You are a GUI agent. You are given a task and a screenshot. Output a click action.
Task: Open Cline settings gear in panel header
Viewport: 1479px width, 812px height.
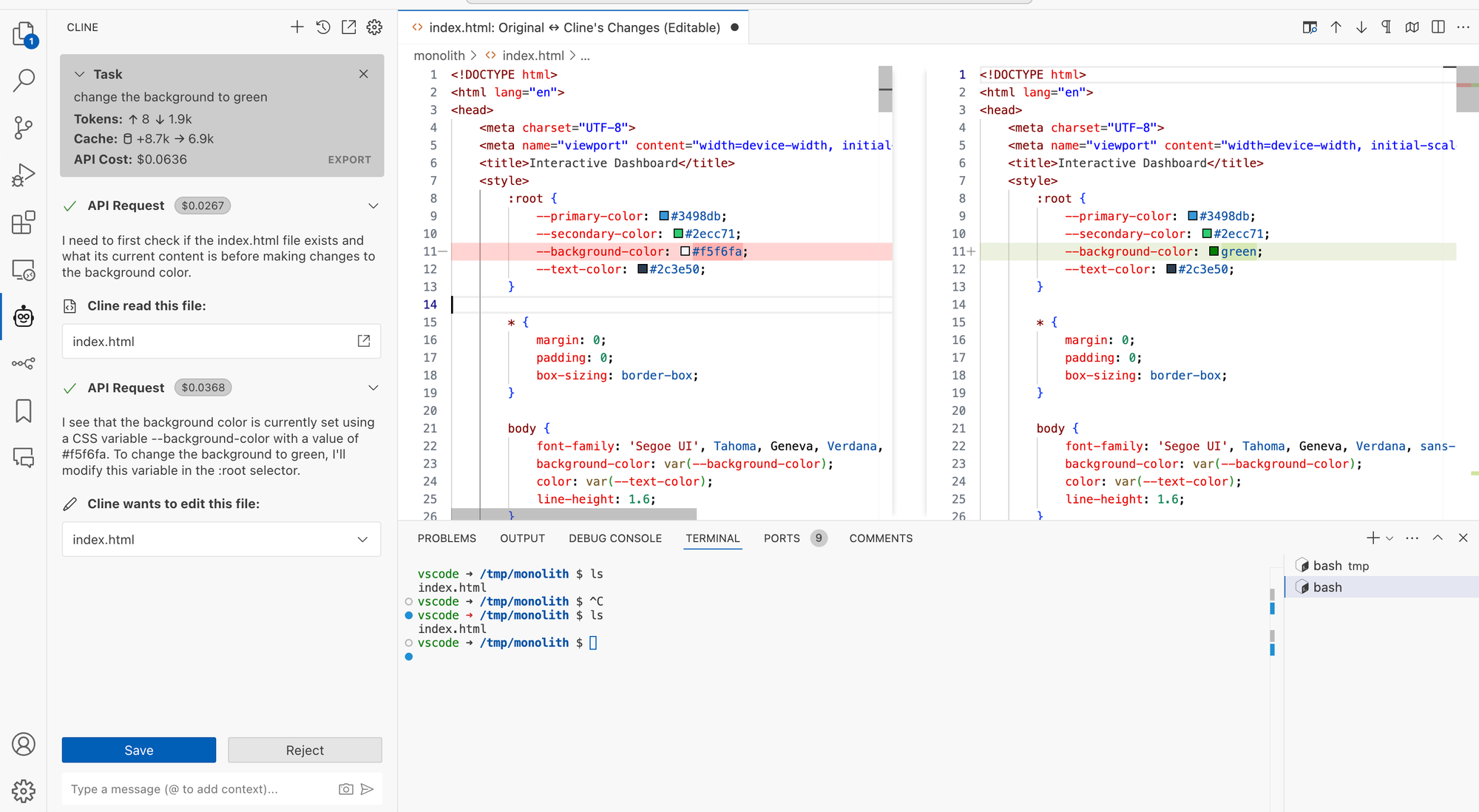(x=375, y=27)
